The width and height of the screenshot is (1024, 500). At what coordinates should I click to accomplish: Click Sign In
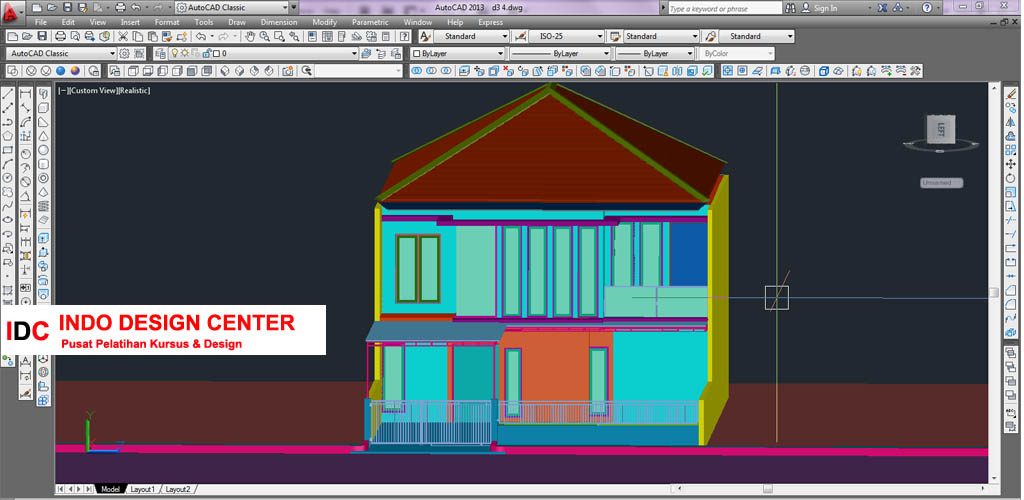[825, 8]
